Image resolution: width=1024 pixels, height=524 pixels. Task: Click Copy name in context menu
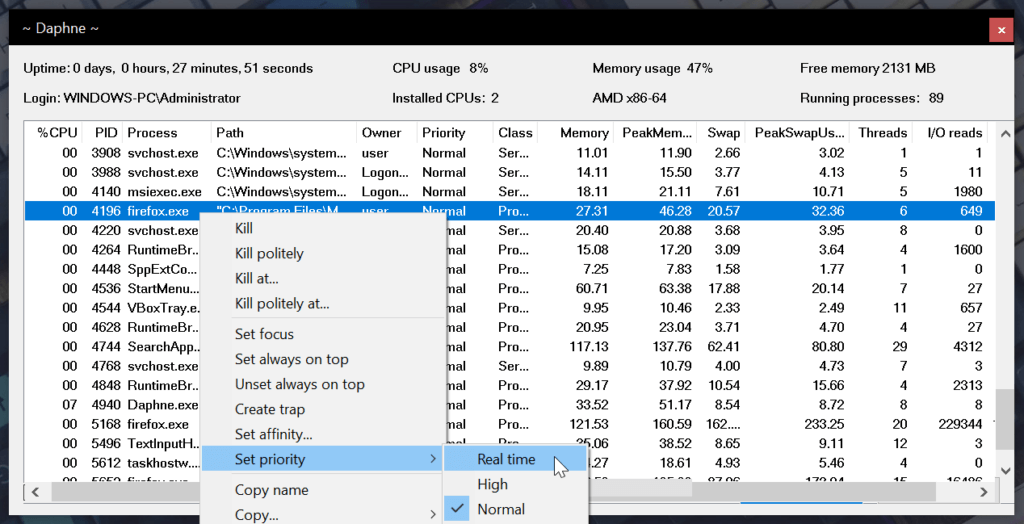tap(271, 490)
